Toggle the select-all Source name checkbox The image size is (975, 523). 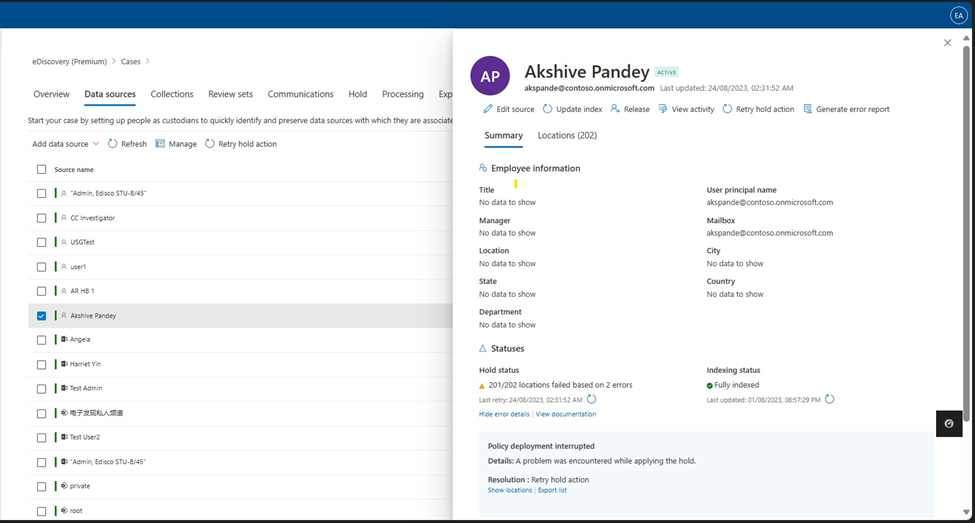coord(41,169)
